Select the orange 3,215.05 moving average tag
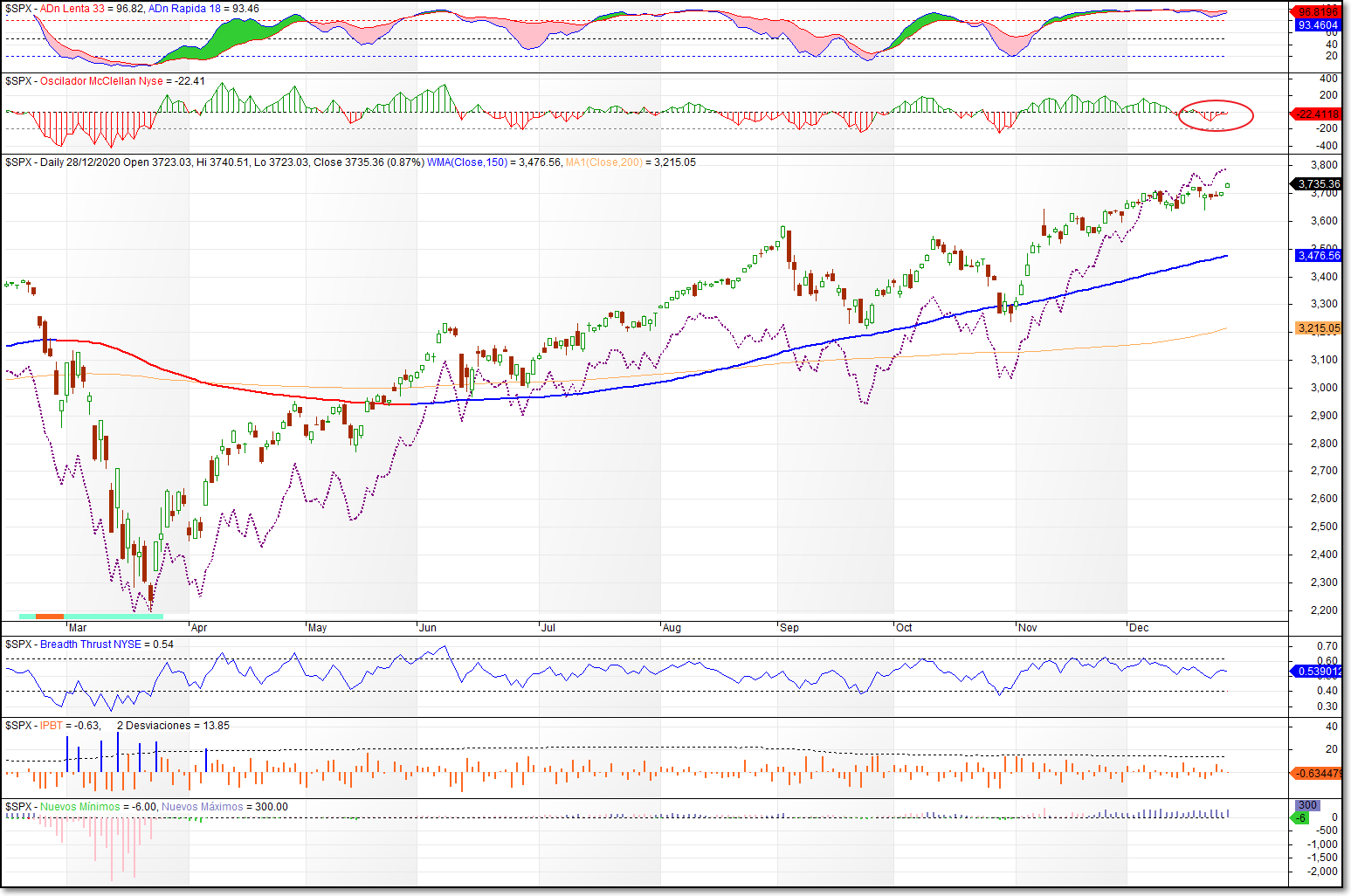The height and width of the screenshot is (896, 1351). point(1318,328)
